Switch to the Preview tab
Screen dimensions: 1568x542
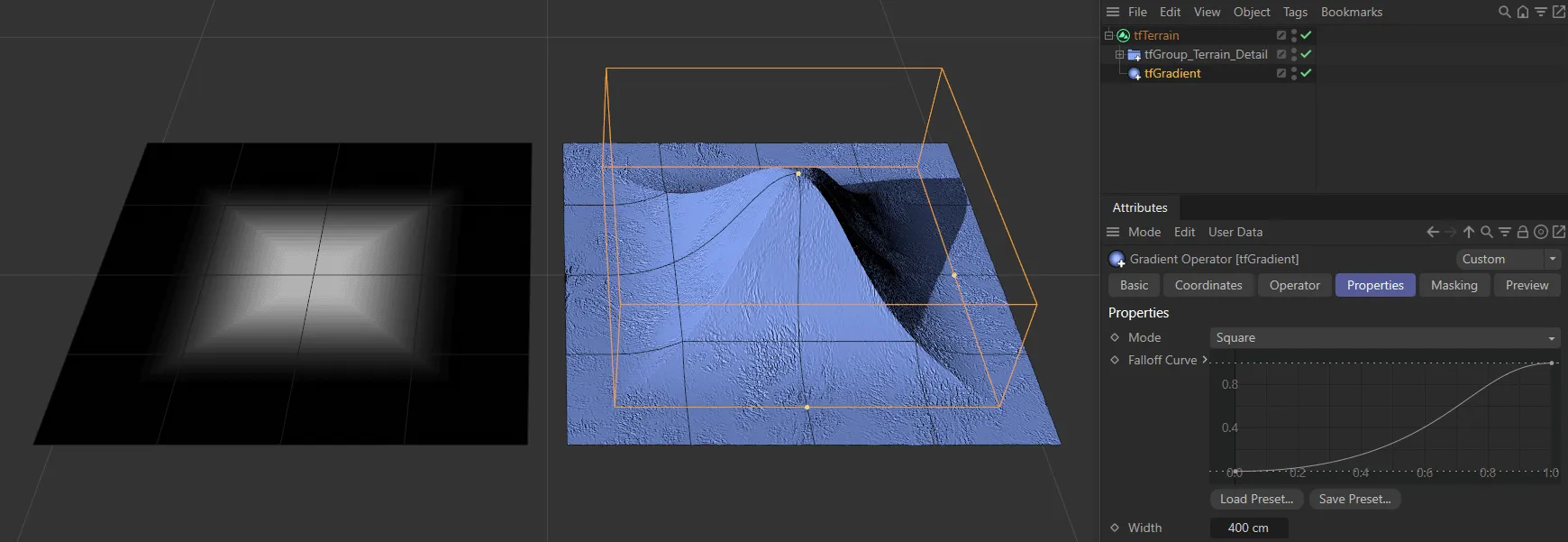pyautogui.click(x=1527, y=285)
